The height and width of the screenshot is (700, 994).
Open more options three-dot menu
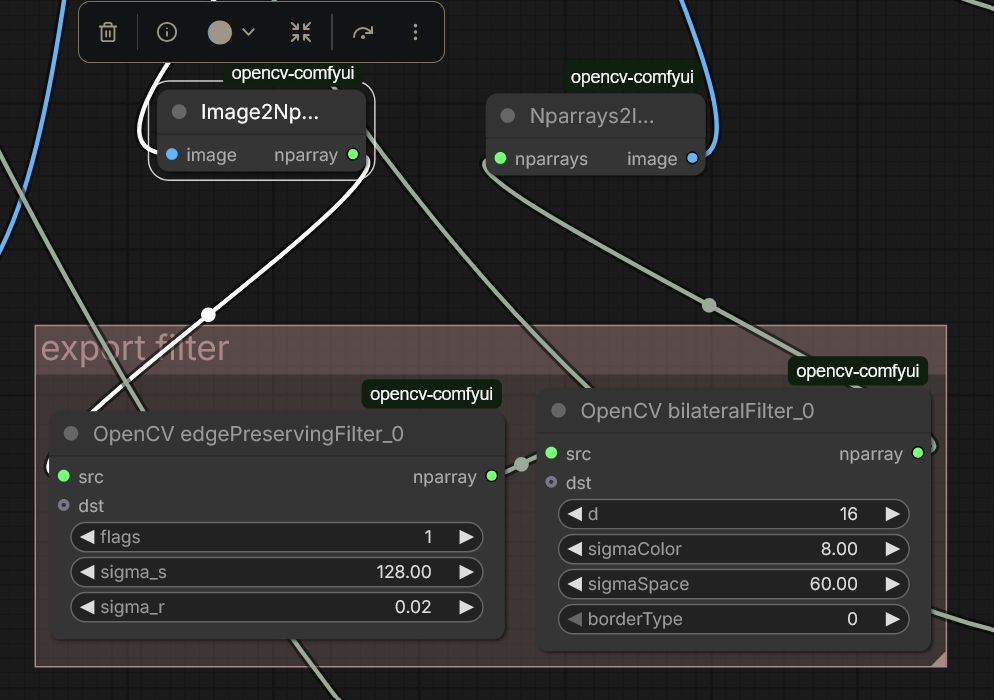tap(415, 32)
